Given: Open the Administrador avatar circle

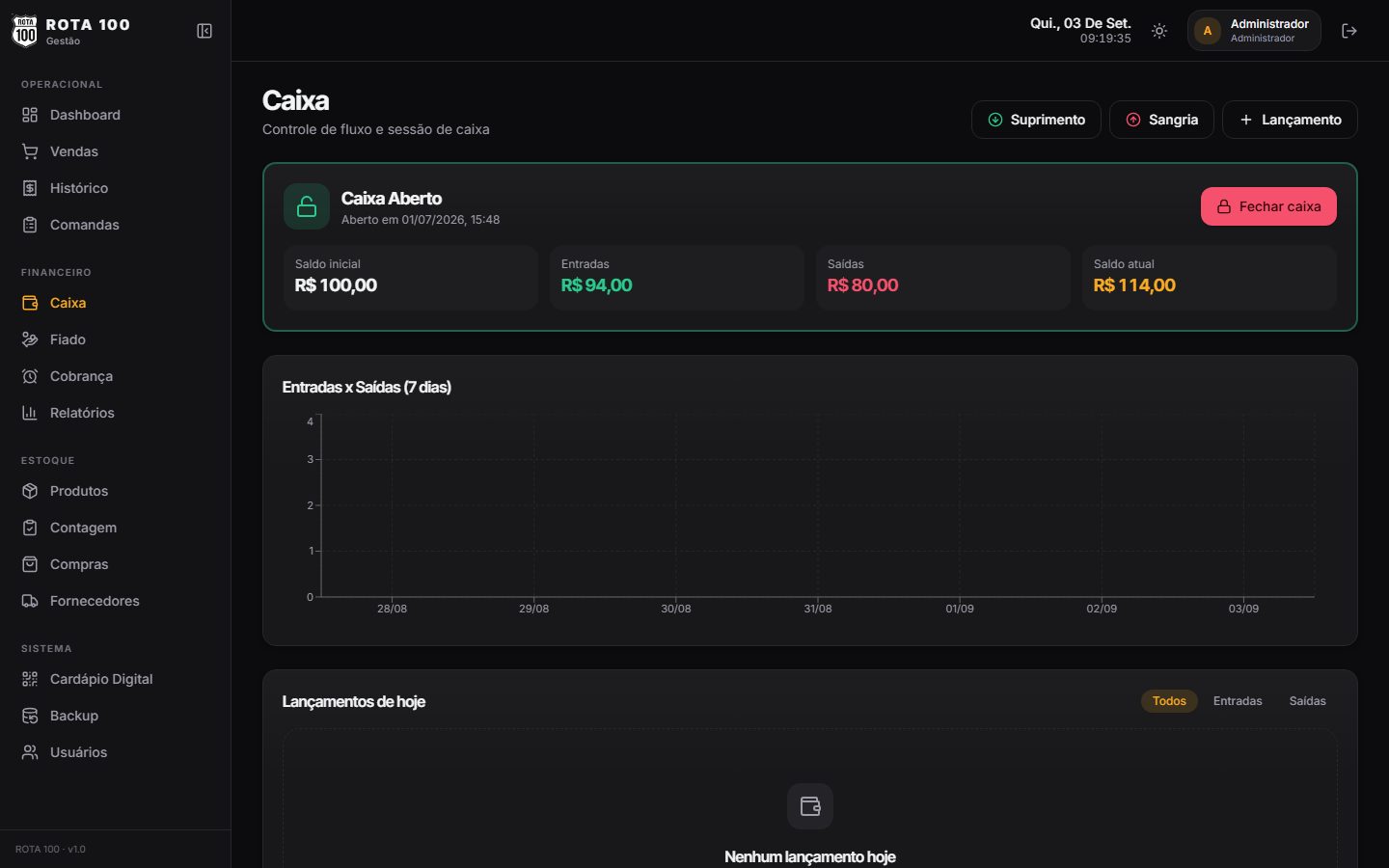Looking at the screenshot, I should click(1208, 31).
